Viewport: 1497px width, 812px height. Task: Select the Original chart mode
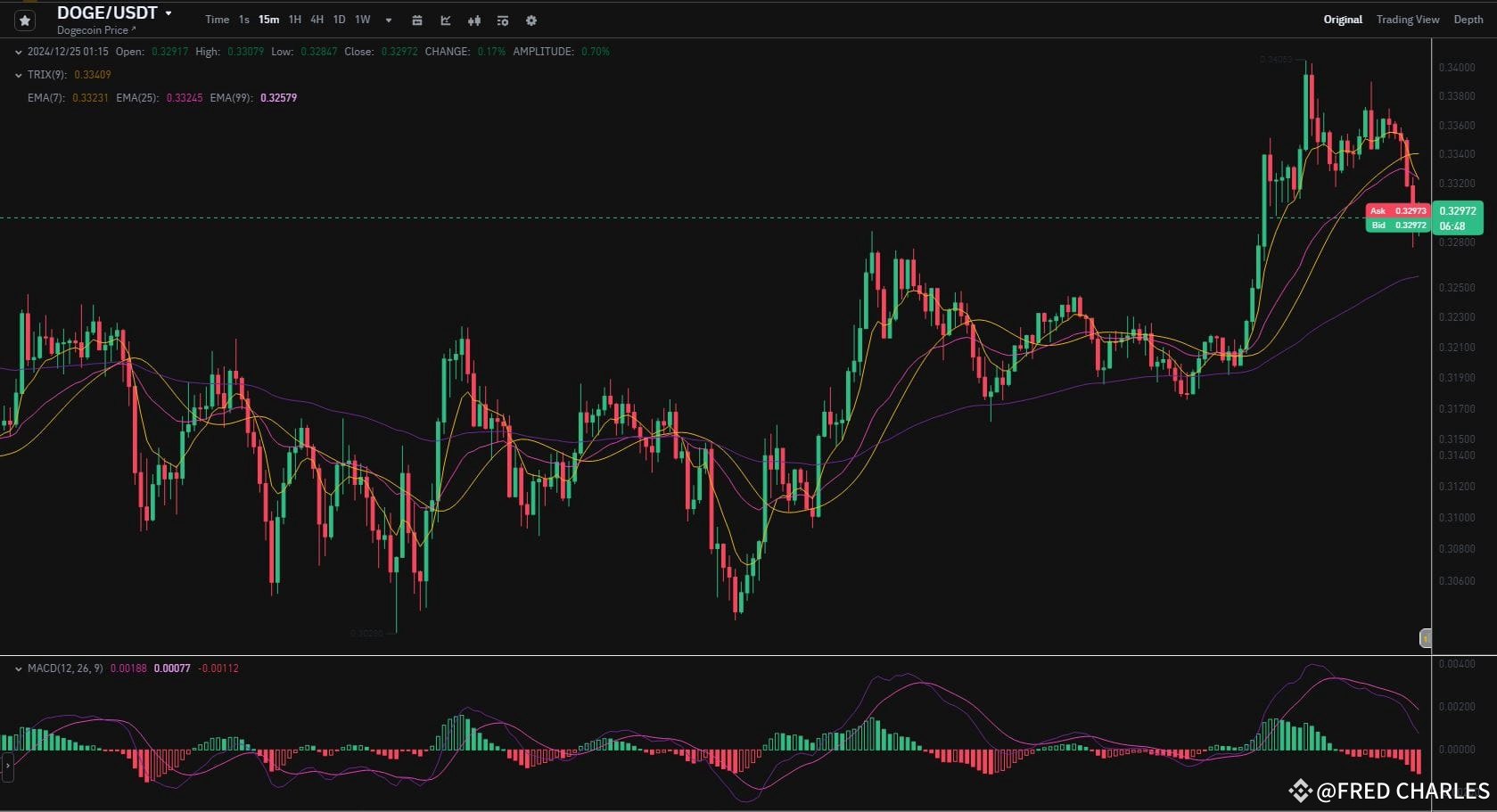pyautogui.click(x=1342, y=19)
